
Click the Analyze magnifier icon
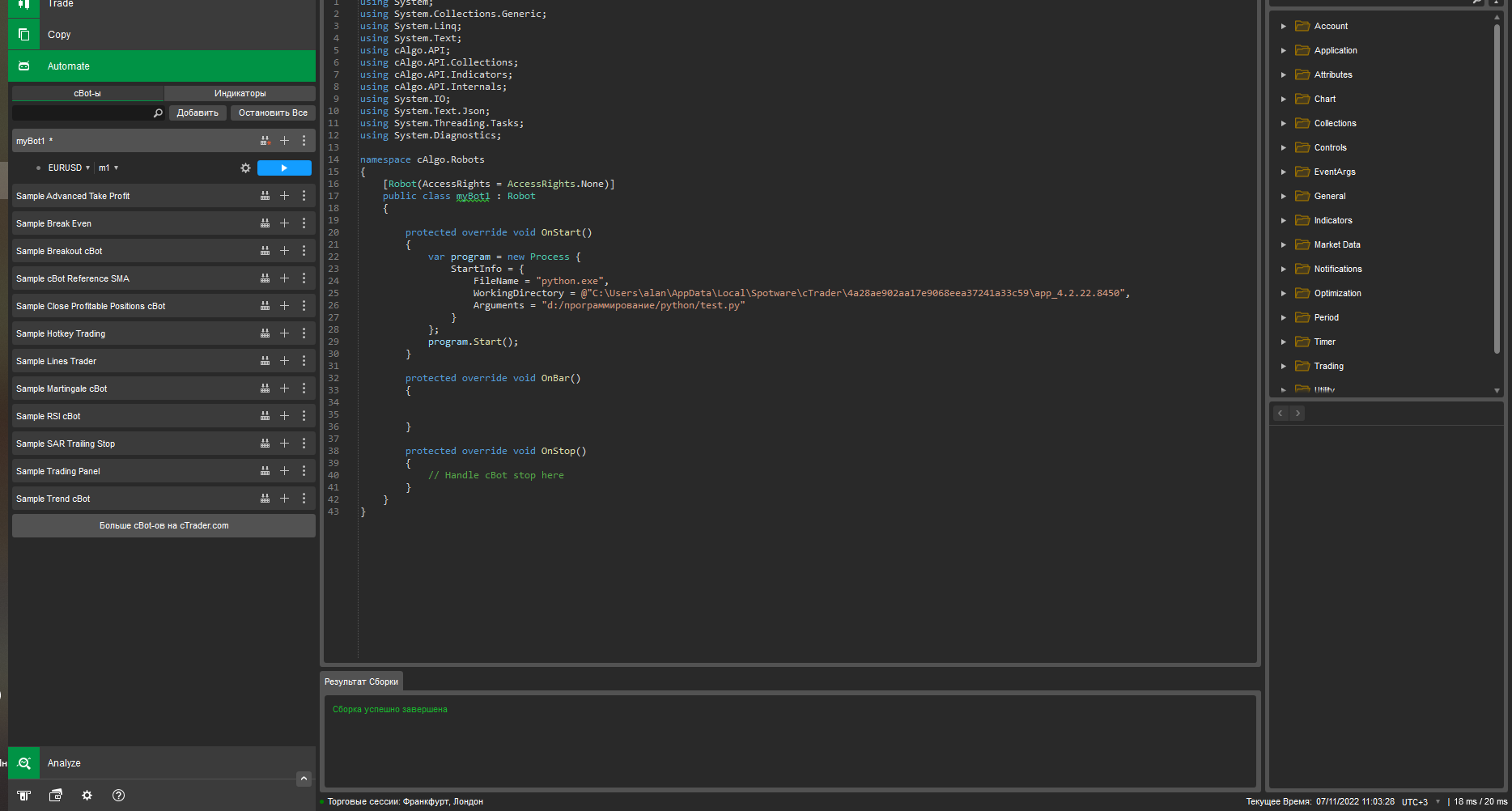point(23,763)
